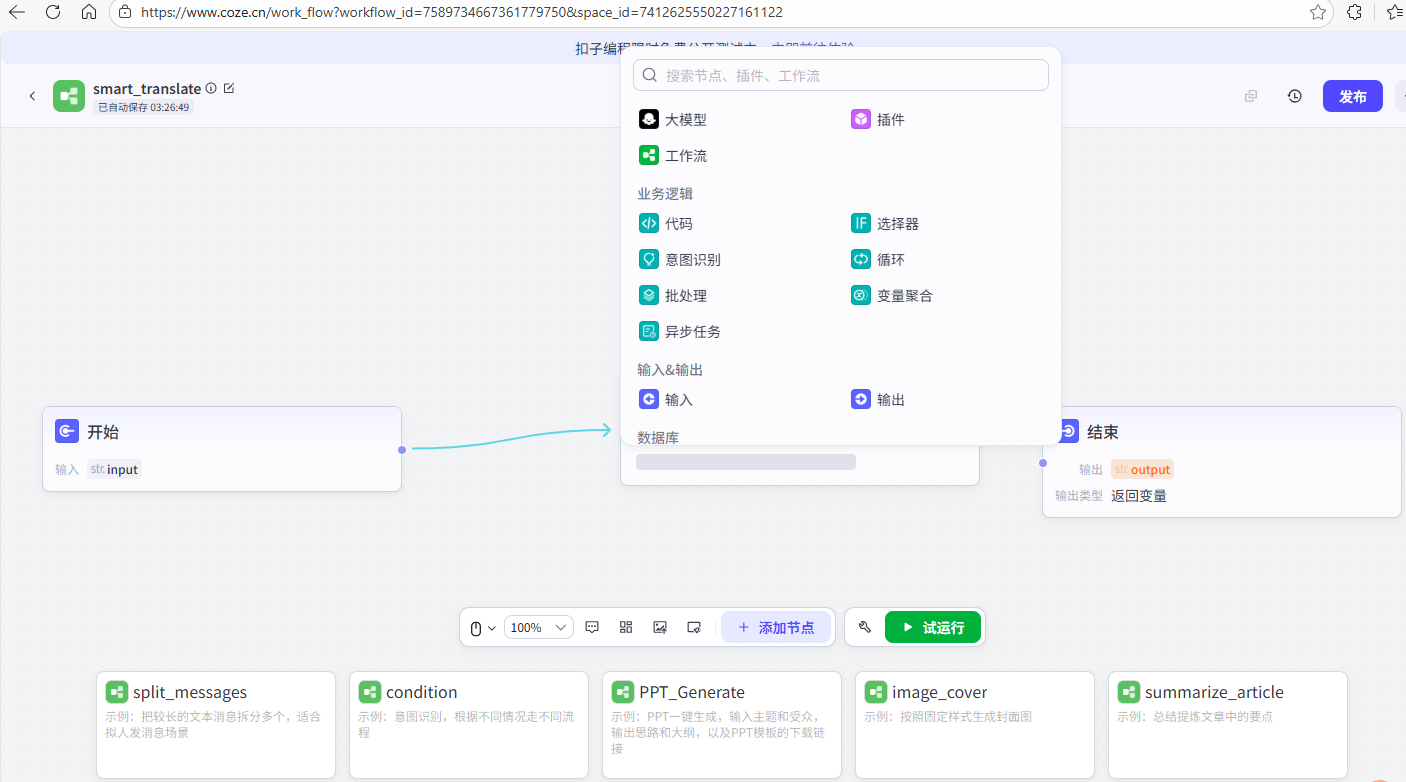
Task: Choose the 异步任务 menu entry
Action: pos(680,331)
